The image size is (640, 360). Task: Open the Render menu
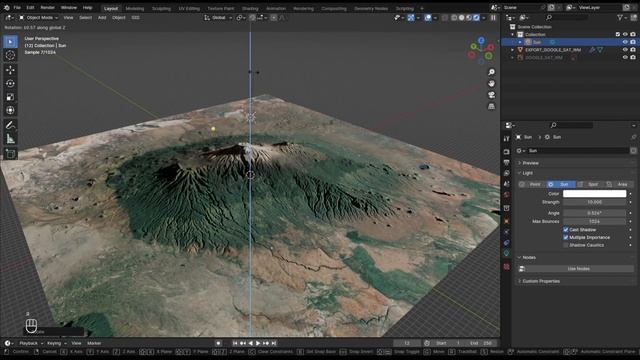pos(47,7)
